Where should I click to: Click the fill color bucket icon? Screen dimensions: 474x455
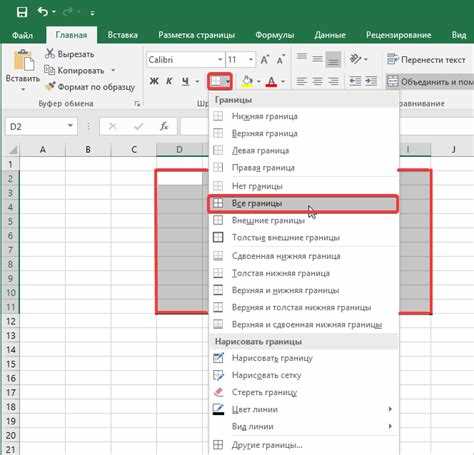pyautogui.click(x=247, y=82)
